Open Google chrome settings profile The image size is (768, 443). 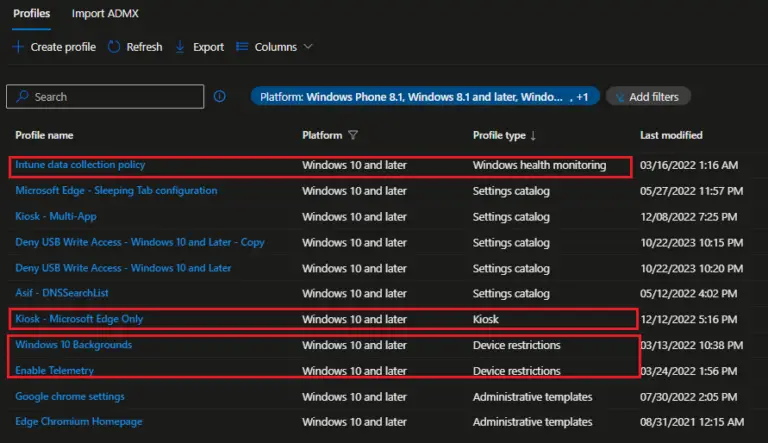pyautogui.click(x=72, y=396)
